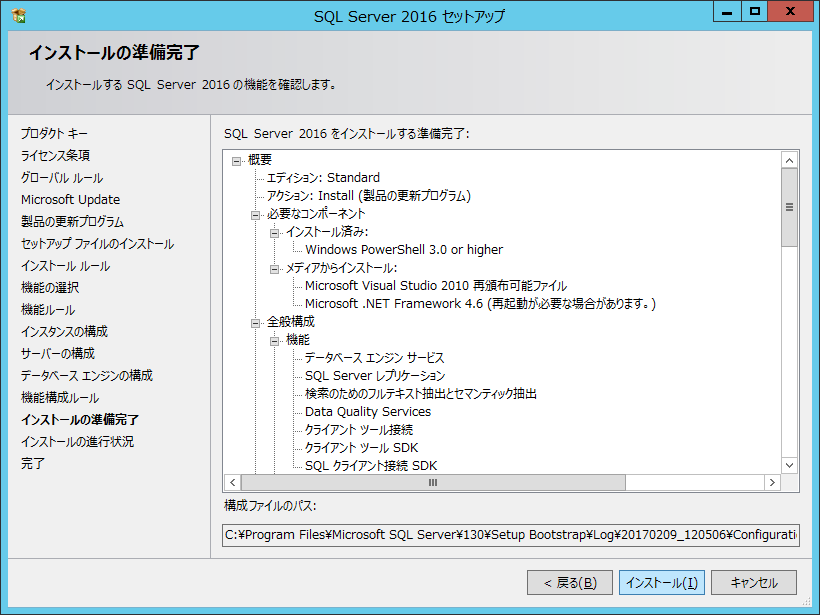Viewport: 820px width, 615px height.
Task: Go back with the 戻る(B) button
Action: tap(570, 582)
